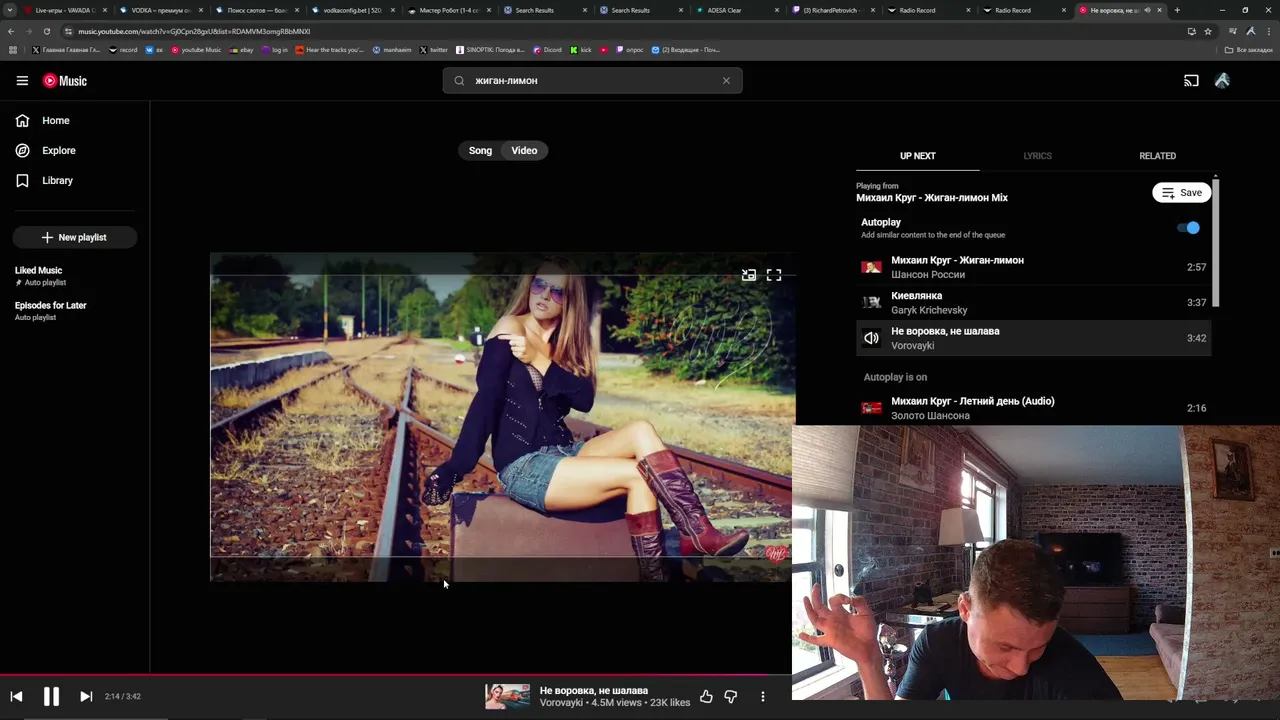This screenshot has height=720, width=1280.
Task: Click the YouTube Music logo
Action: [65, 81]
